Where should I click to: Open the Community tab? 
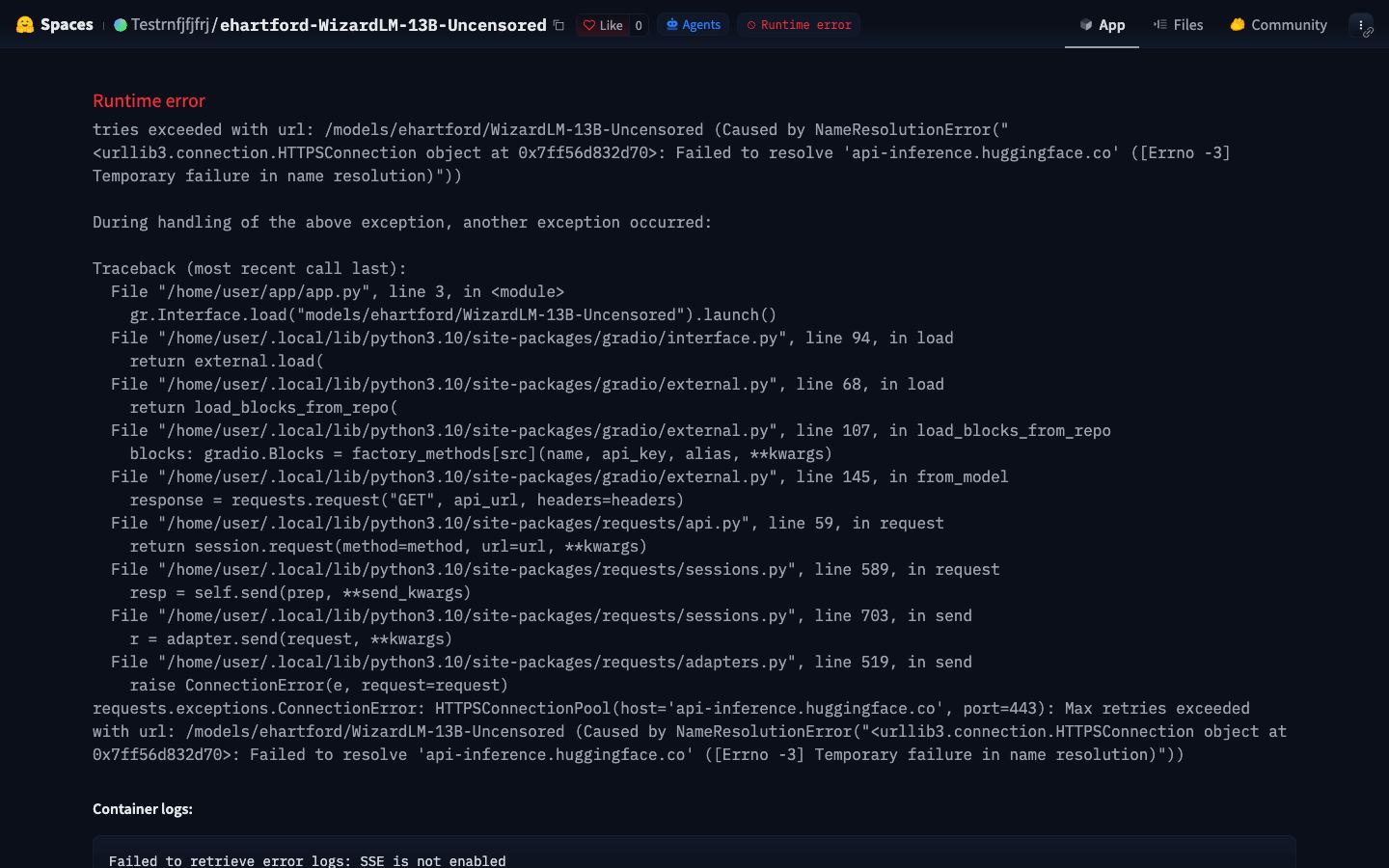coord(1278,25)
